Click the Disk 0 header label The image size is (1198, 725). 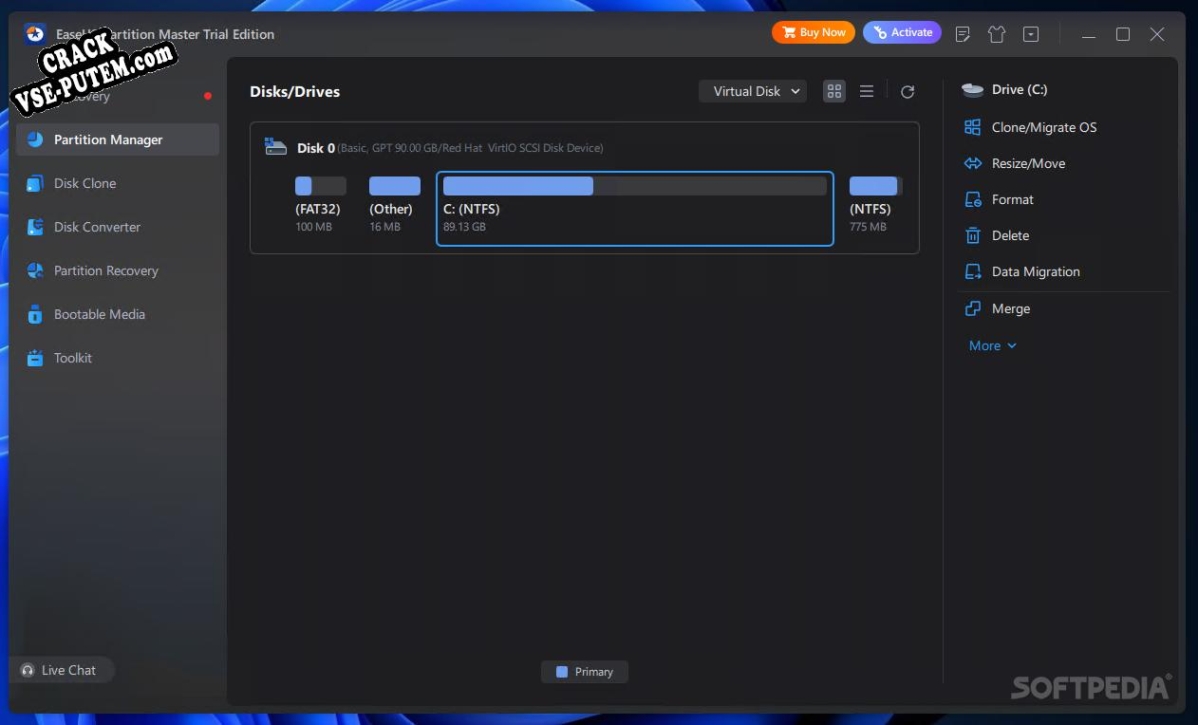pos(316,147)
